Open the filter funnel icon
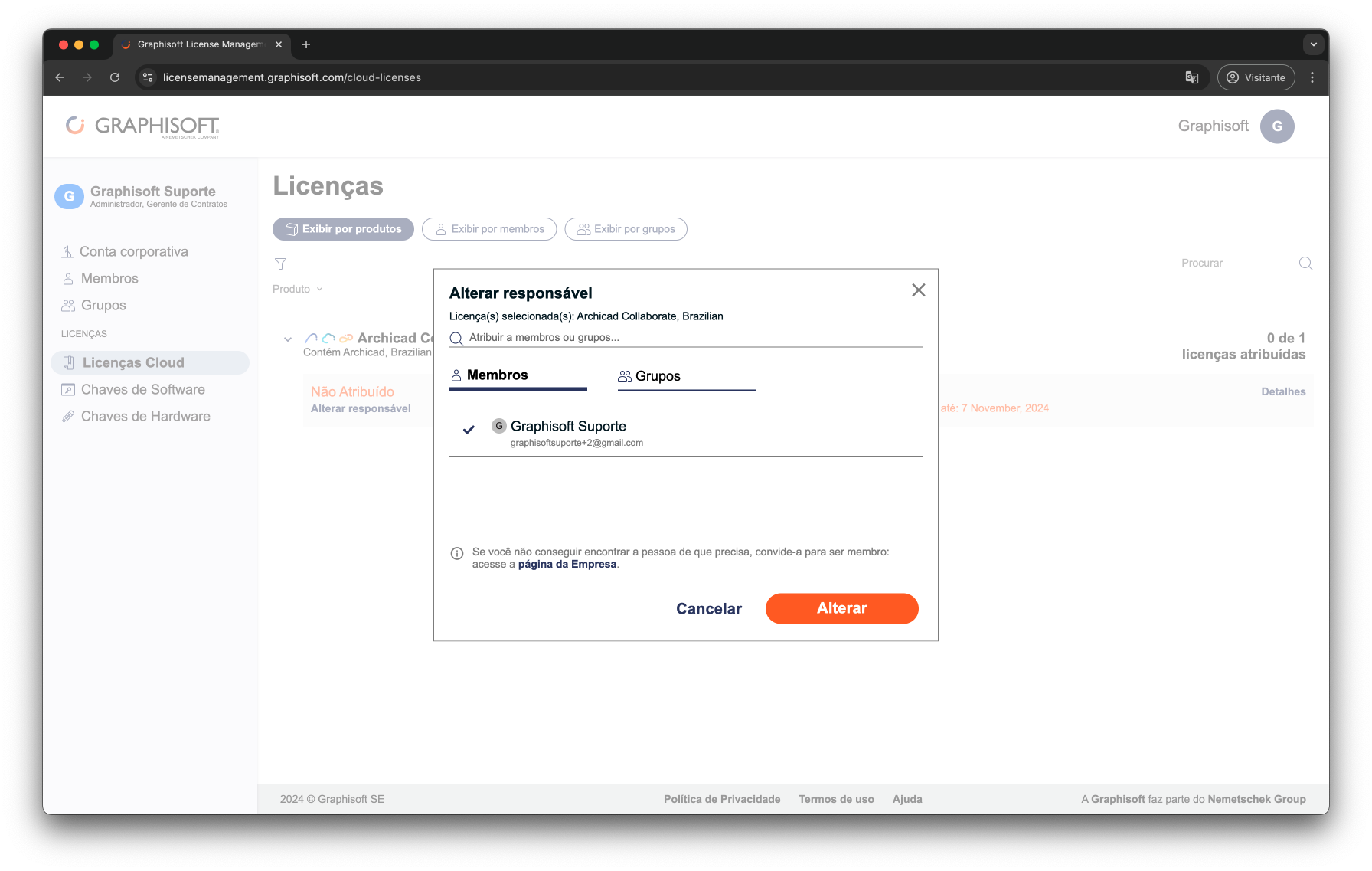Viewport: 1372px width, 871px height. (281, 264)
